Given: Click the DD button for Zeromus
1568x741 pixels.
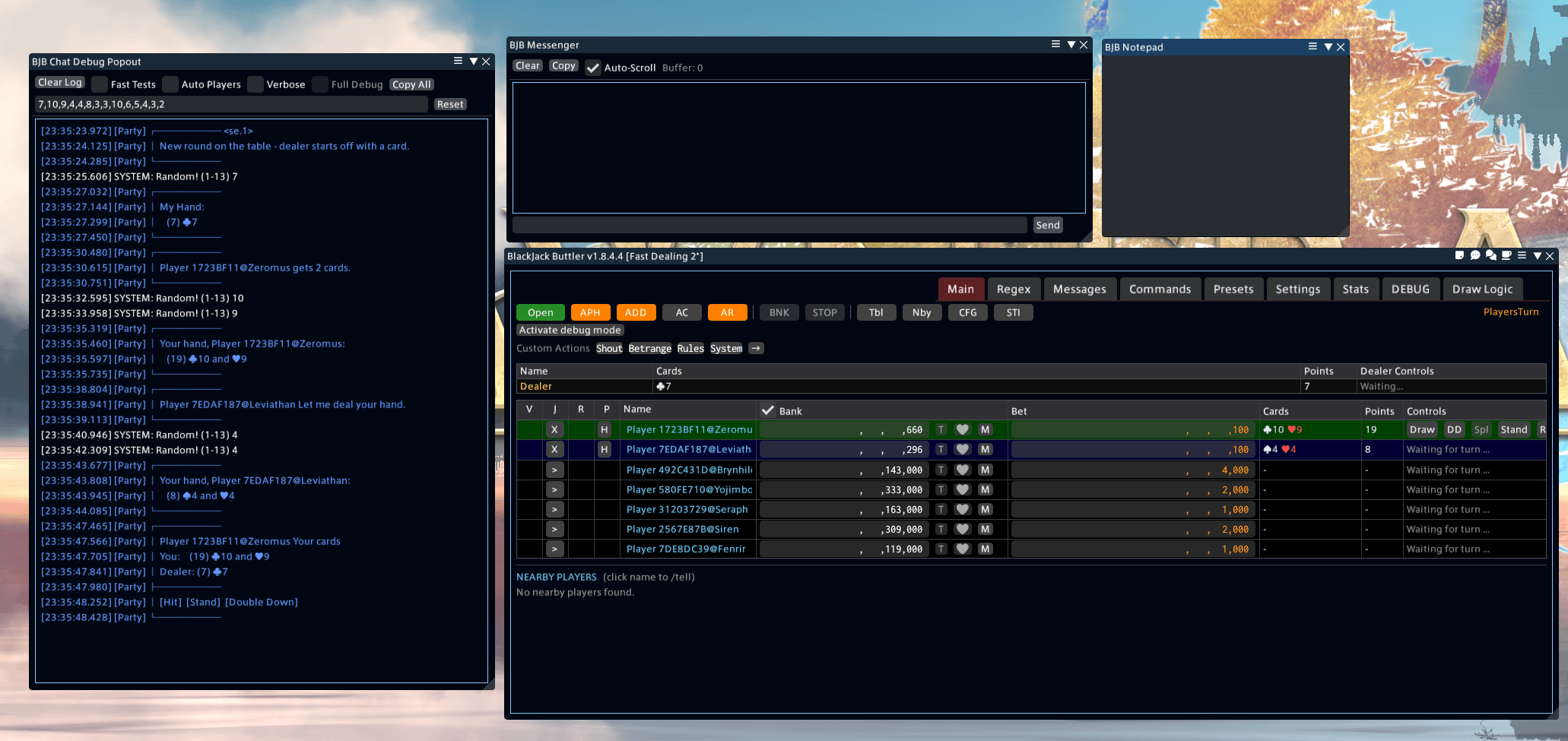Looking at the screenshot, I should point(1455,429).
